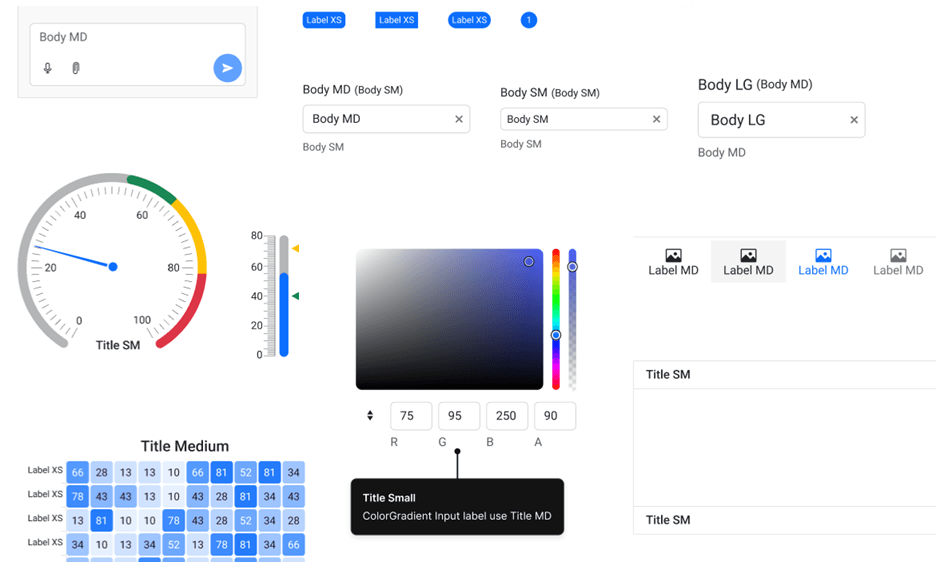The height and width of the screenshot is (574, 948).
Task: Click the paperclip attachment icon
Action: [75, 68]
